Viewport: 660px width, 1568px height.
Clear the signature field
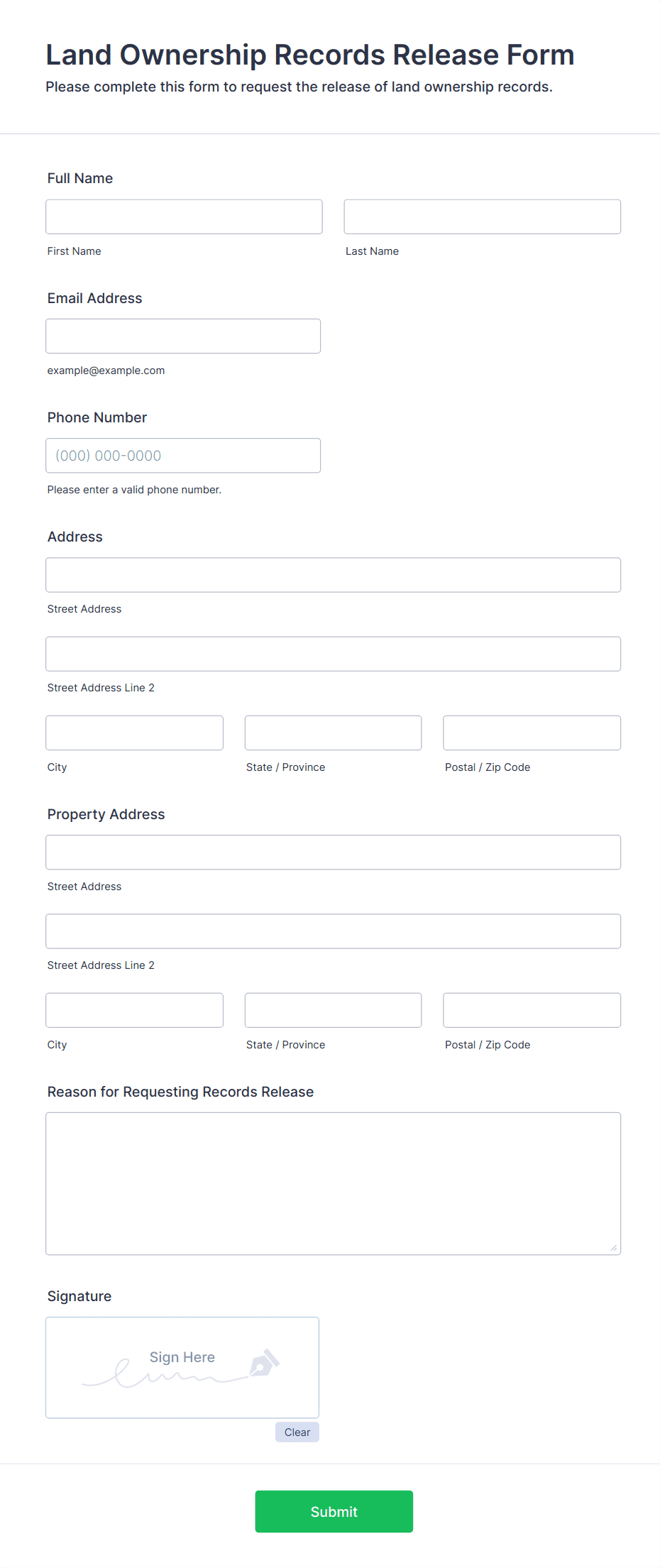point(297,1432)
